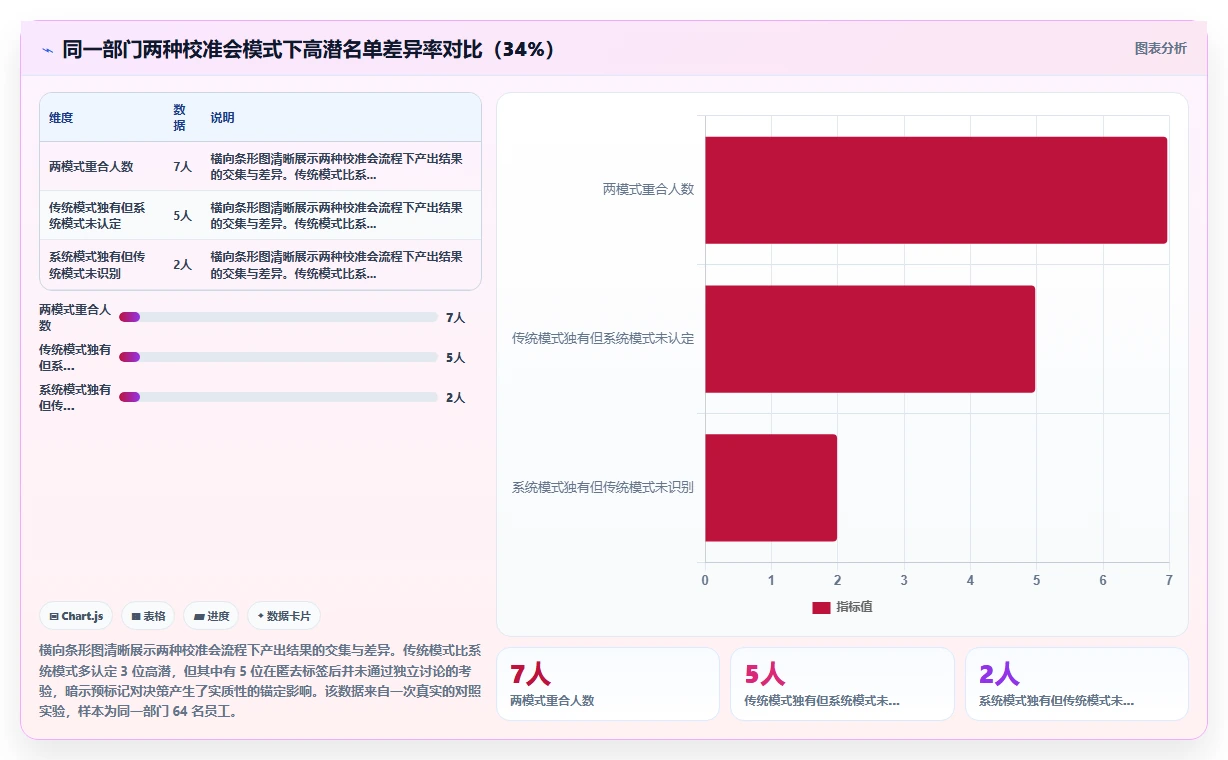
Task: Click the 传统模式独有但系... progress bar
Action: click(278, 357)
